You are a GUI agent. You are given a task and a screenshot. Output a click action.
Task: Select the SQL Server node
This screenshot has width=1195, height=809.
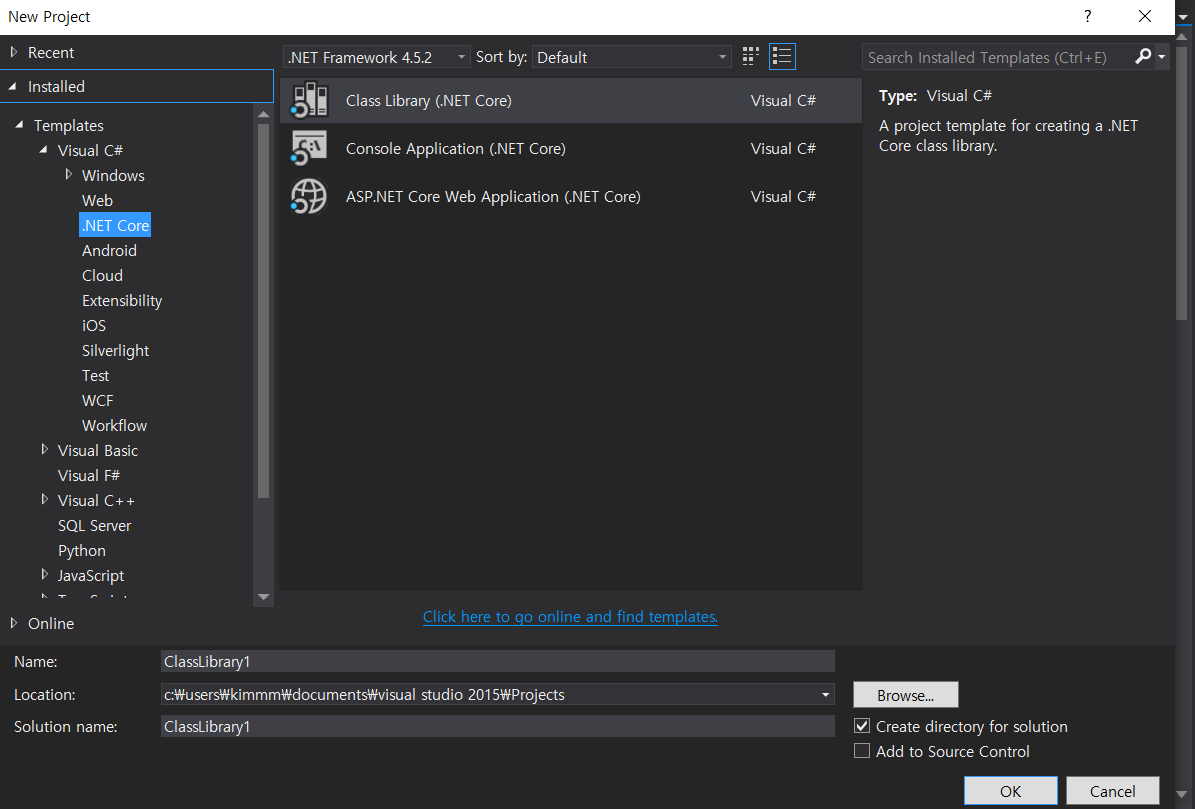(95, 526)
